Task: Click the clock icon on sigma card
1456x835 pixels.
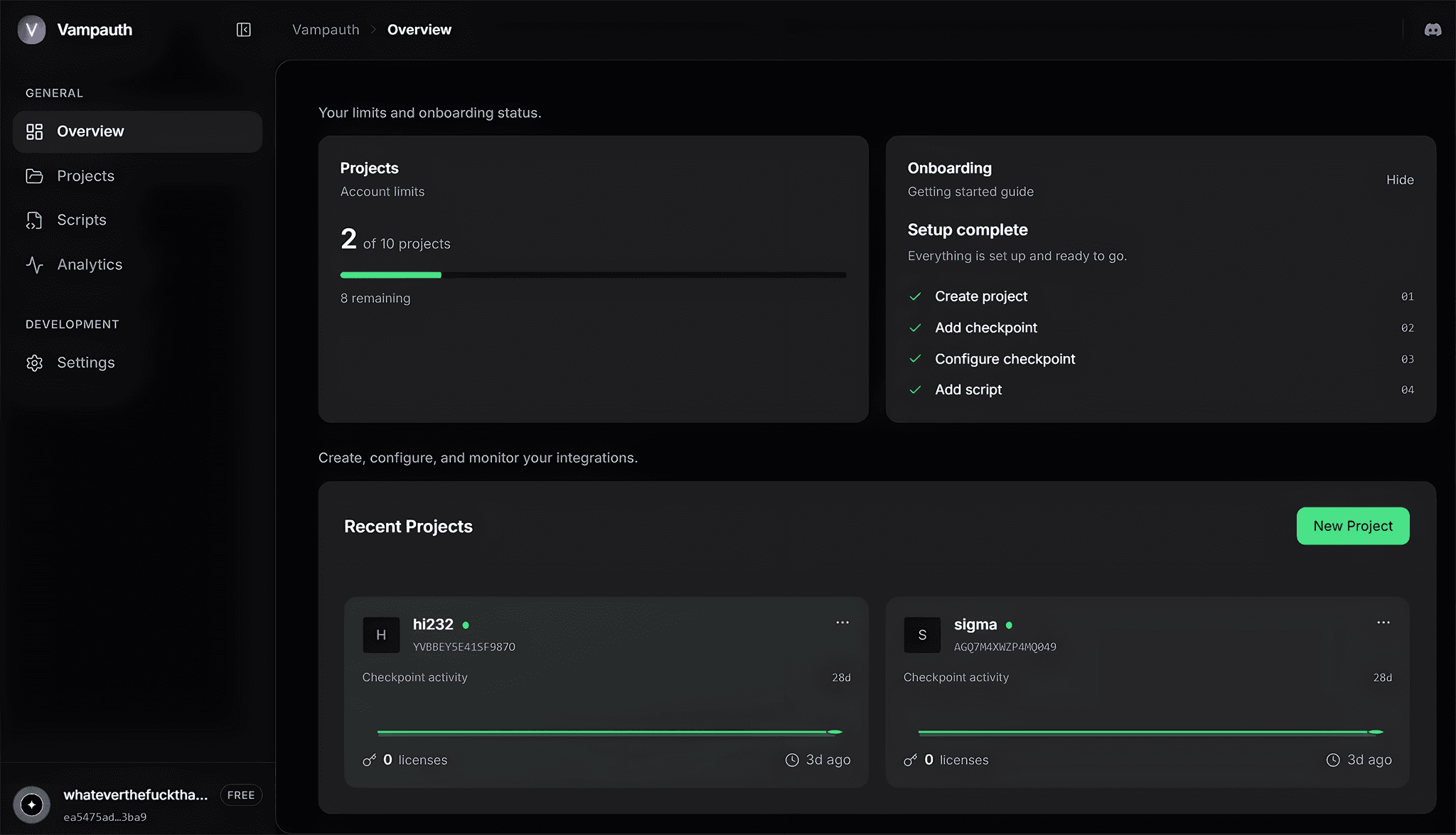Action: [x=1333, y=760]
